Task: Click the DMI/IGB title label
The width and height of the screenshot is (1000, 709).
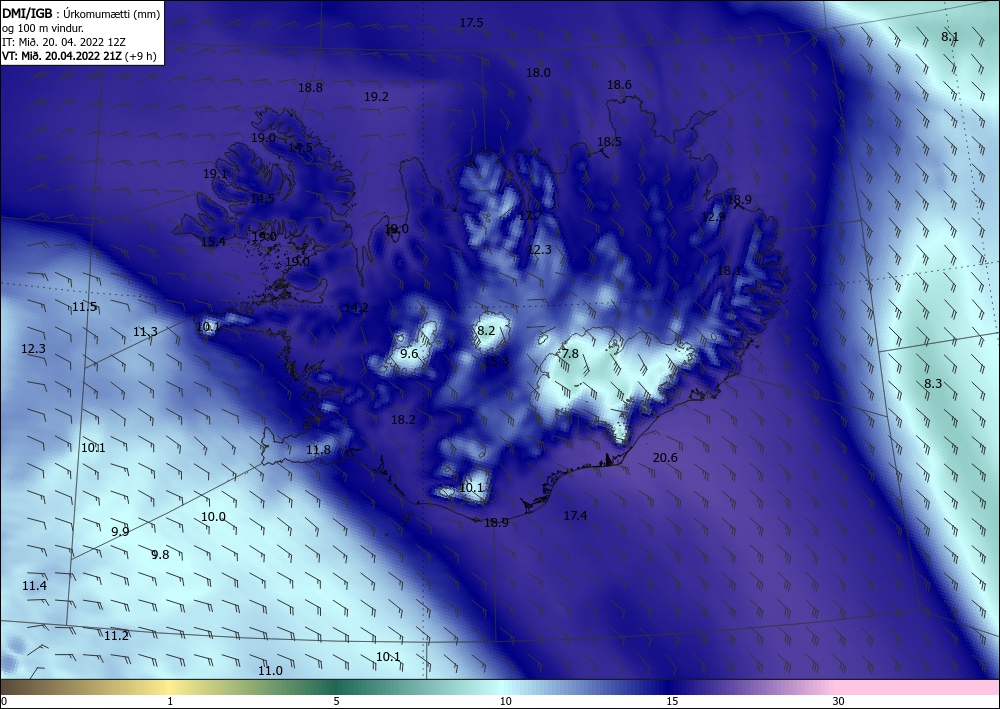Action: pos(26,14)
